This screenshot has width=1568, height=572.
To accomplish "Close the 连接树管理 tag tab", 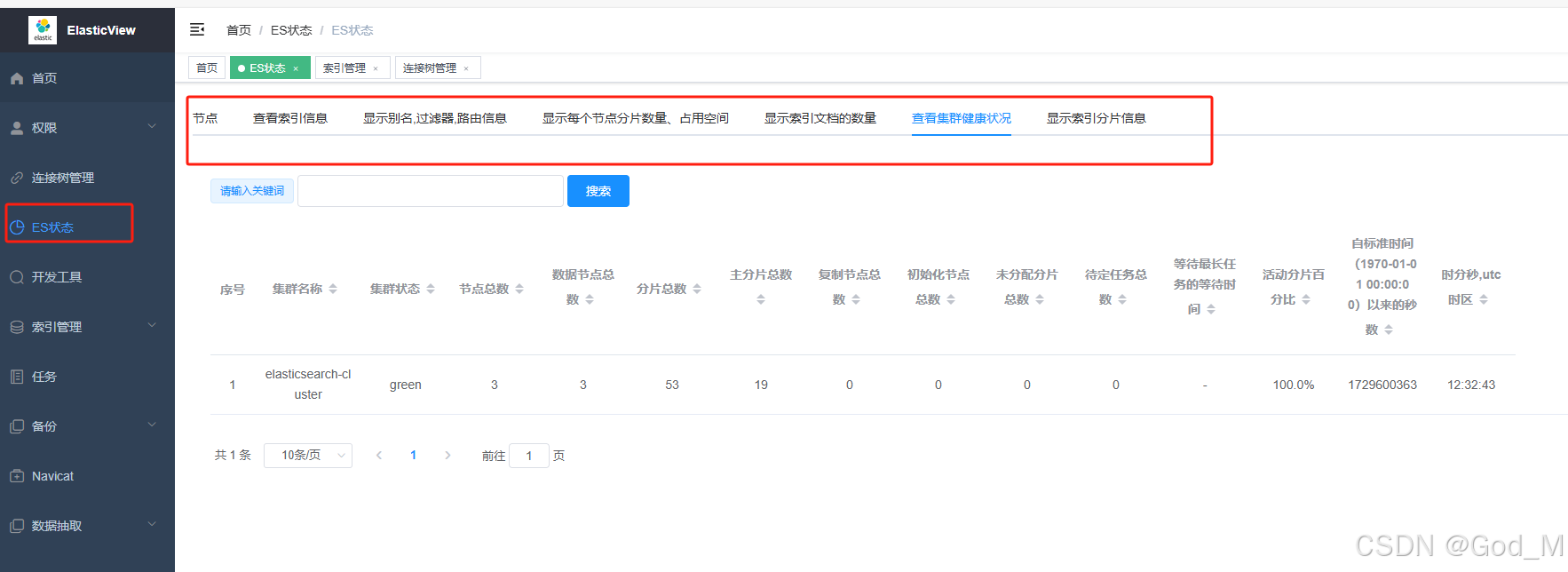I will (x=466, y=68).
